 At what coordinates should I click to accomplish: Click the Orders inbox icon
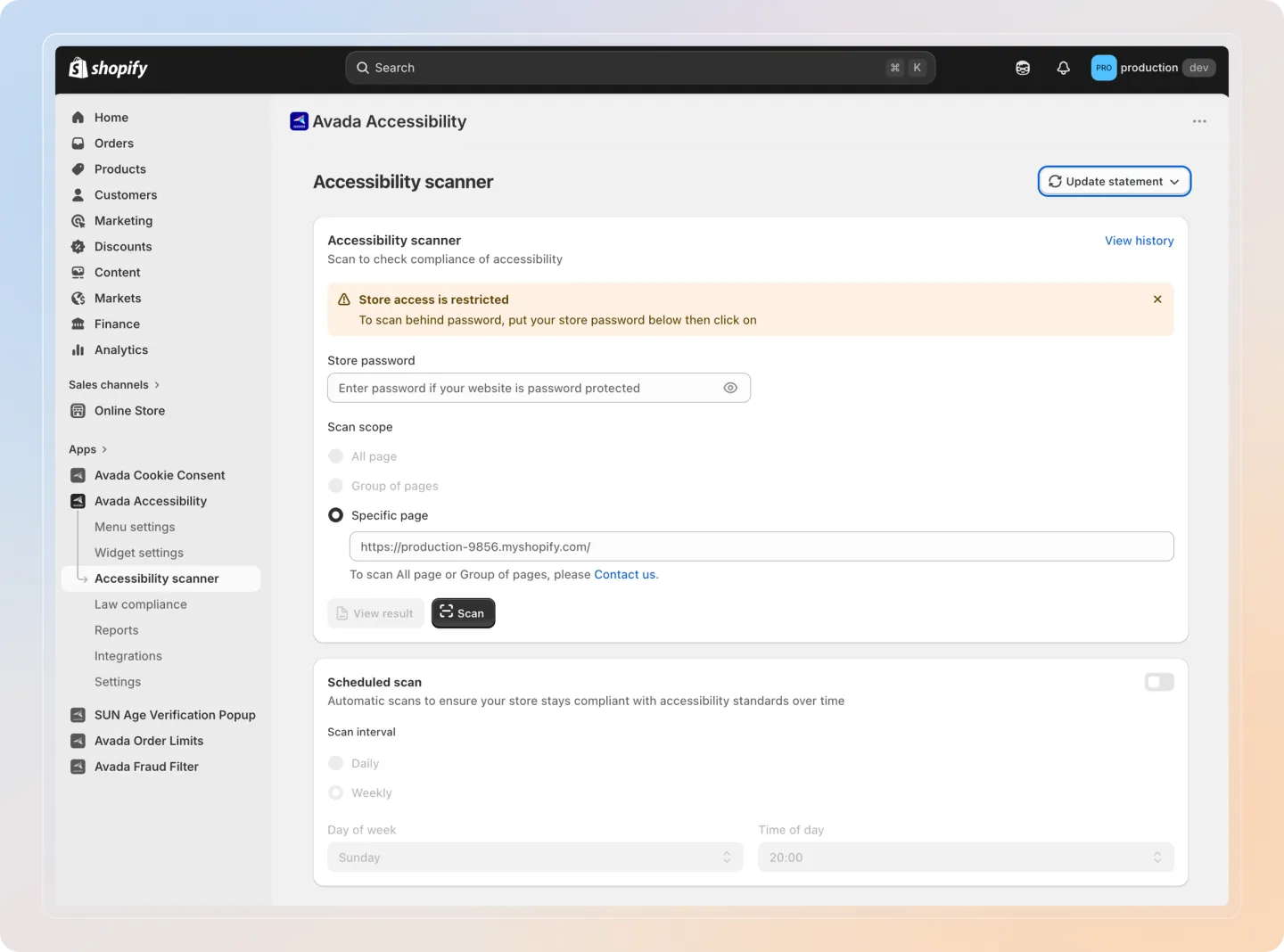pyautogui.click(x=78, y=144)
